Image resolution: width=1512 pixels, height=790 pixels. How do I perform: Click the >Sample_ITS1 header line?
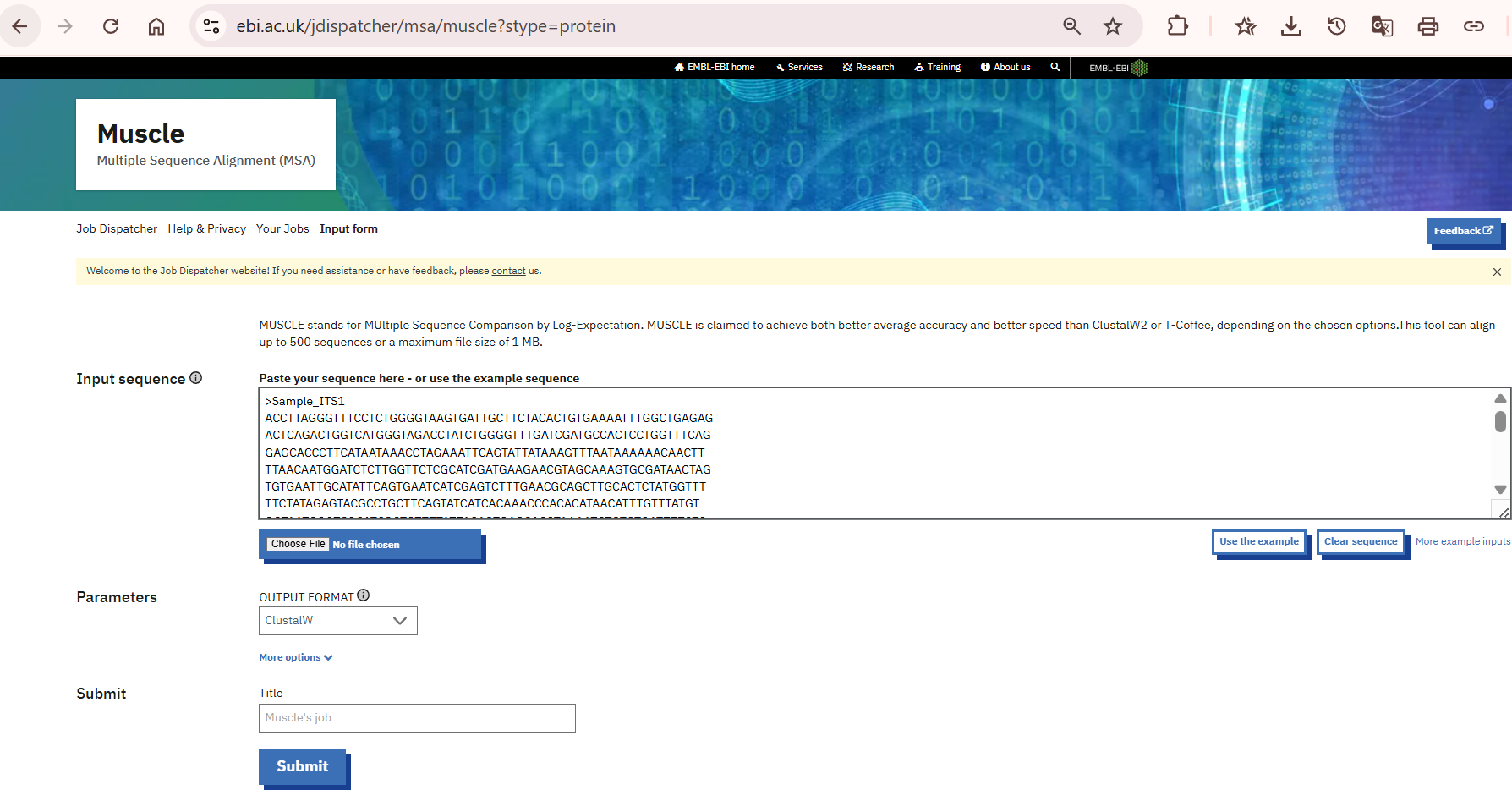[304, 401]
